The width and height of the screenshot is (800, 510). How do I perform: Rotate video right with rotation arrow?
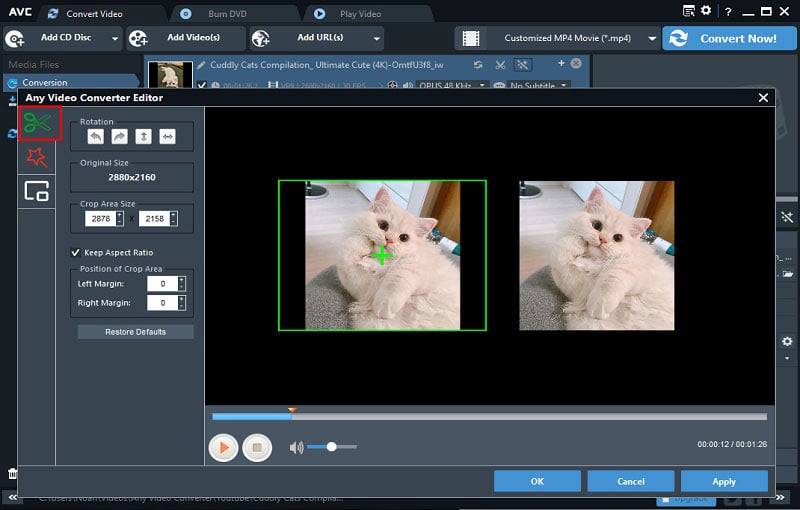tap(119, 137)
